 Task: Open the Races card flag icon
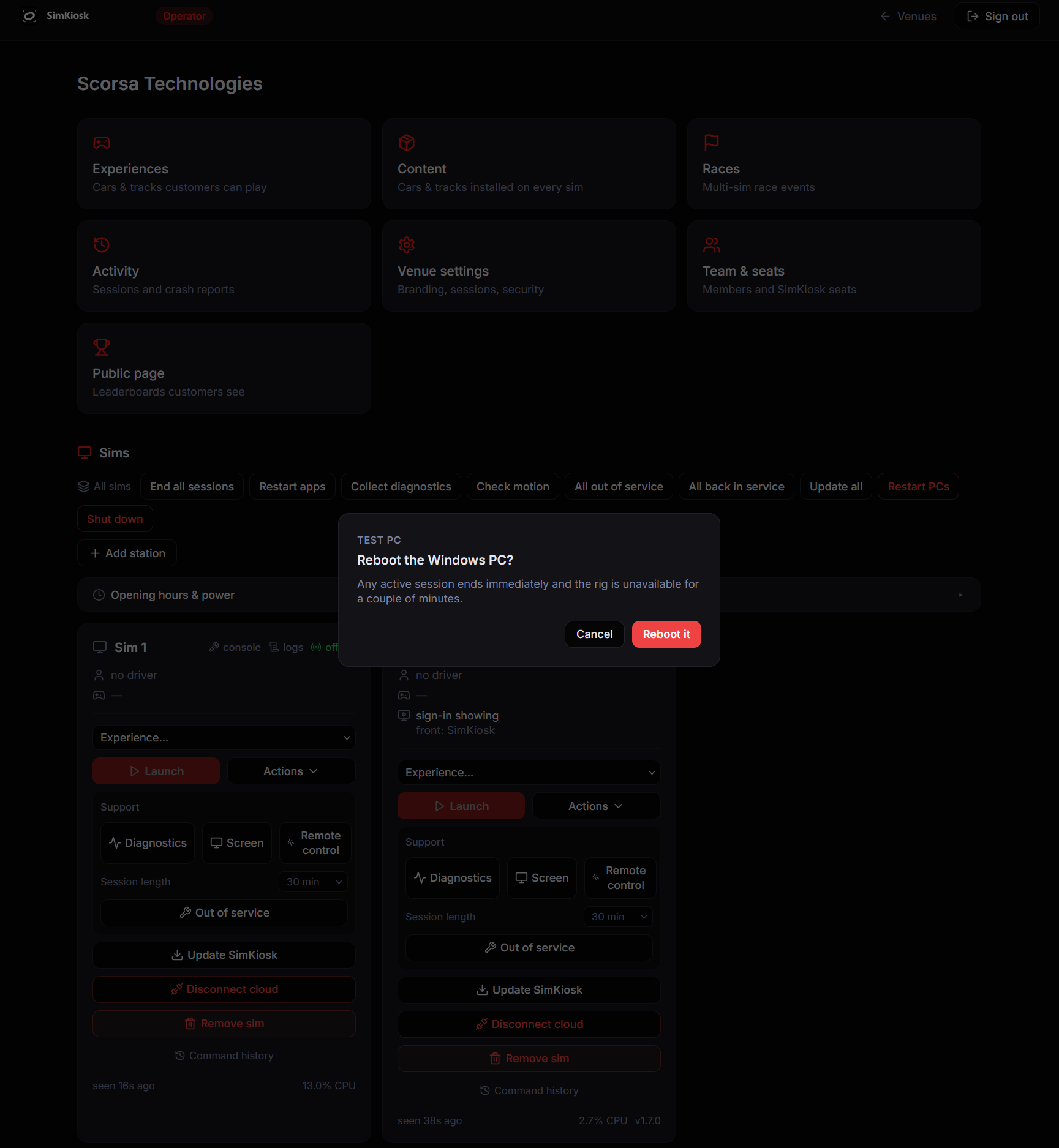click(x=712, y=143)
